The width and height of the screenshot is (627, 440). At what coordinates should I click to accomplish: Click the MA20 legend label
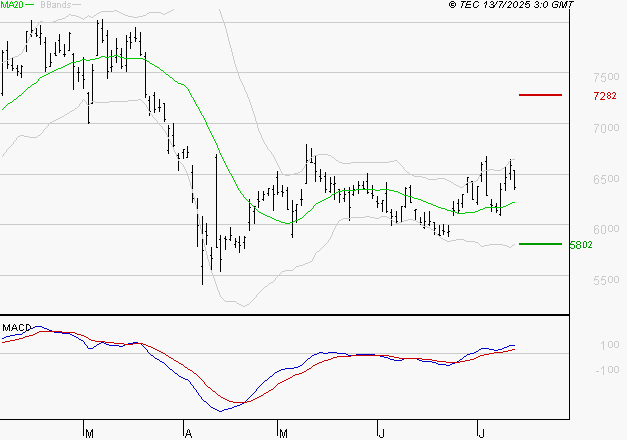(14, 5)
